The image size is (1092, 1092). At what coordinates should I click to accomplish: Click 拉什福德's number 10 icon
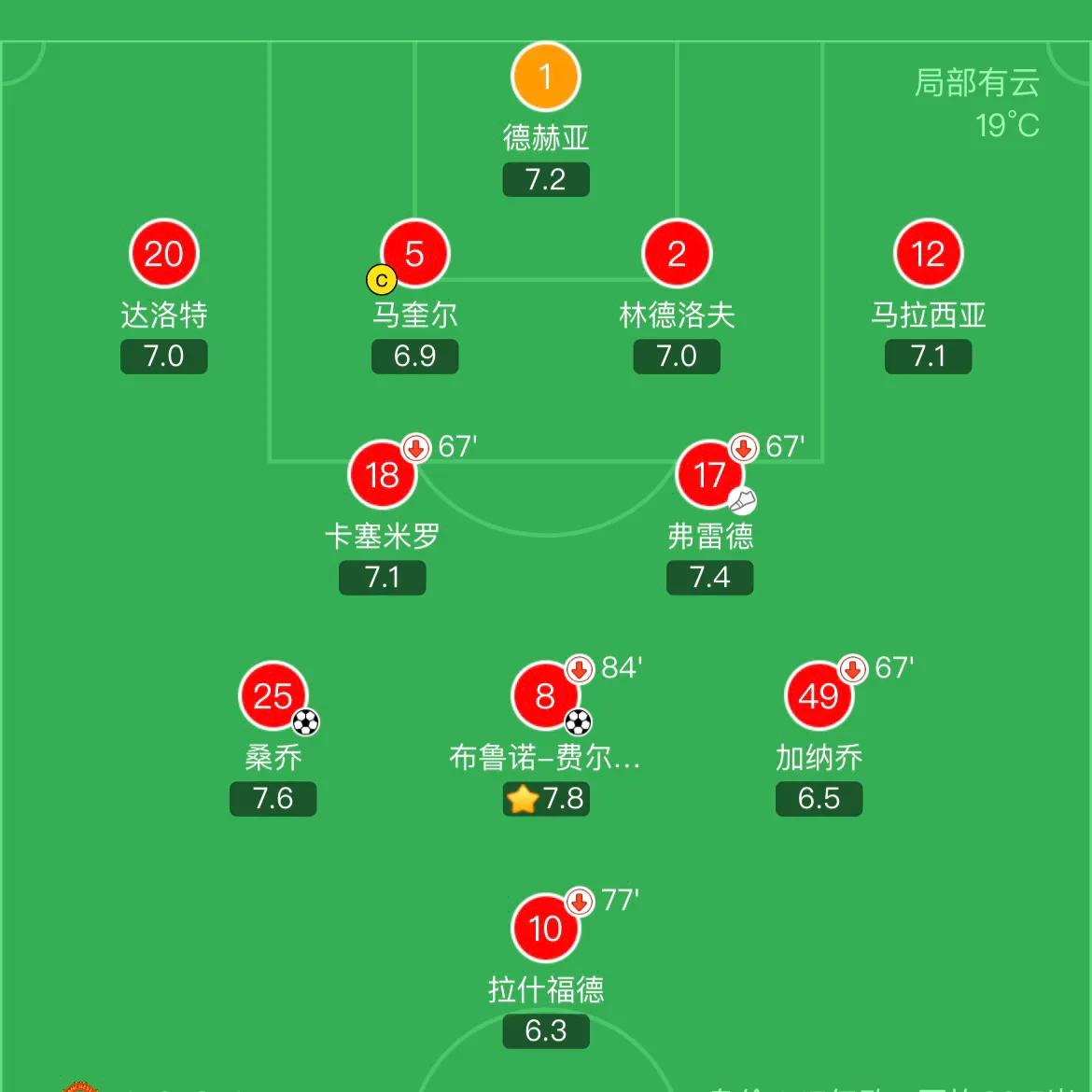(545, 928)
